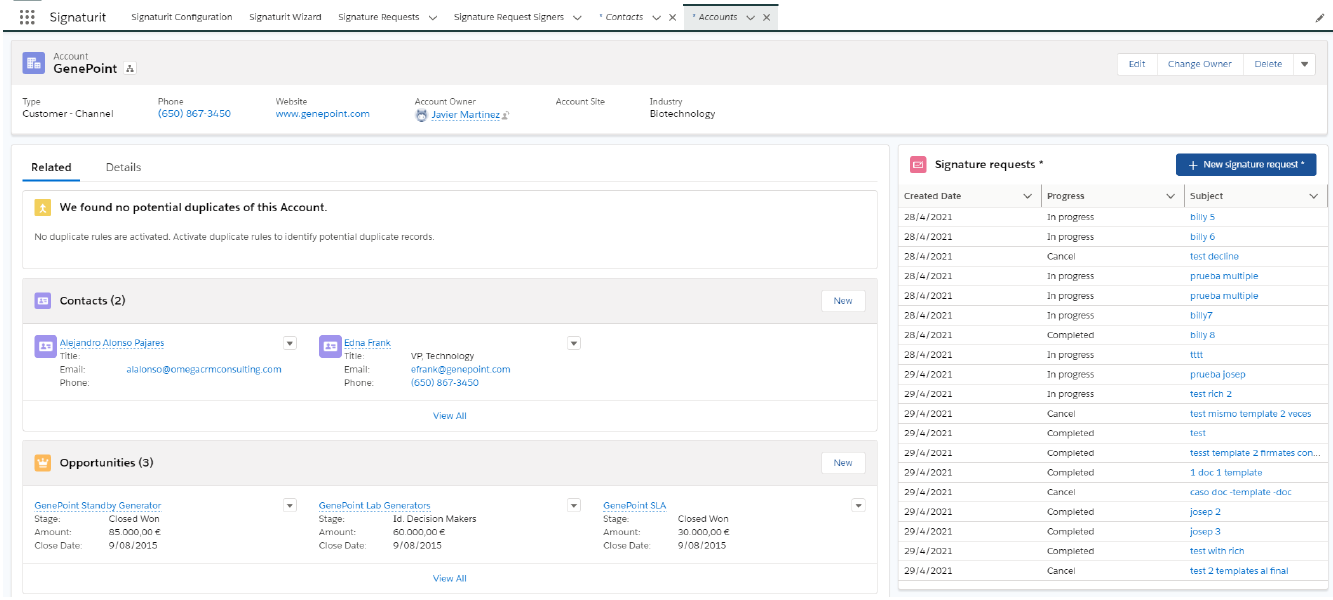Viewport: 1333px width, 600px height.
Task: Click the pencil edit icon in nav bar
Action: [1320, 18]
